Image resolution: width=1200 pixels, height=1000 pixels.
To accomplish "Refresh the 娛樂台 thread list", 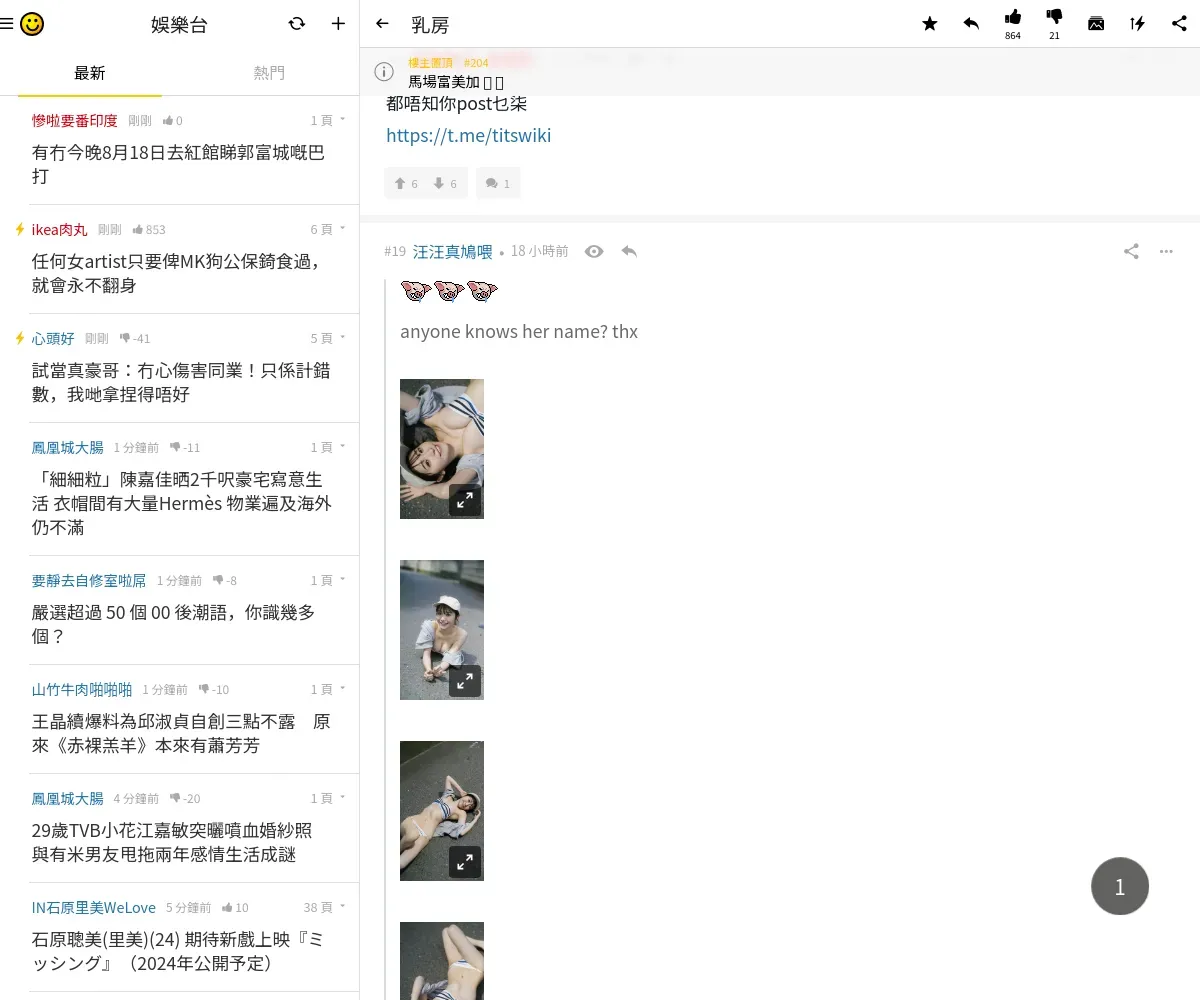I will (296, 24).
